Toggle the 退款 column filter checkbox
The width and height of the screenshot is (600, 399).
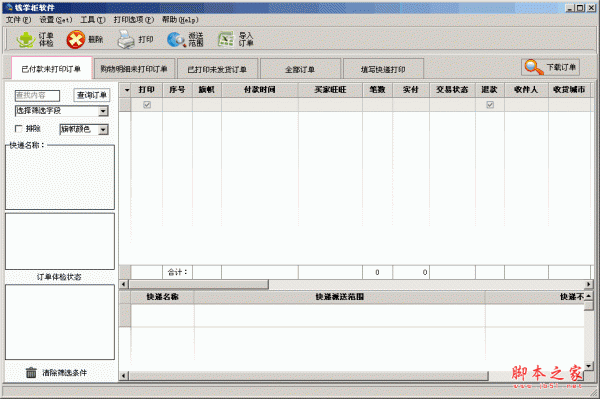490,104
